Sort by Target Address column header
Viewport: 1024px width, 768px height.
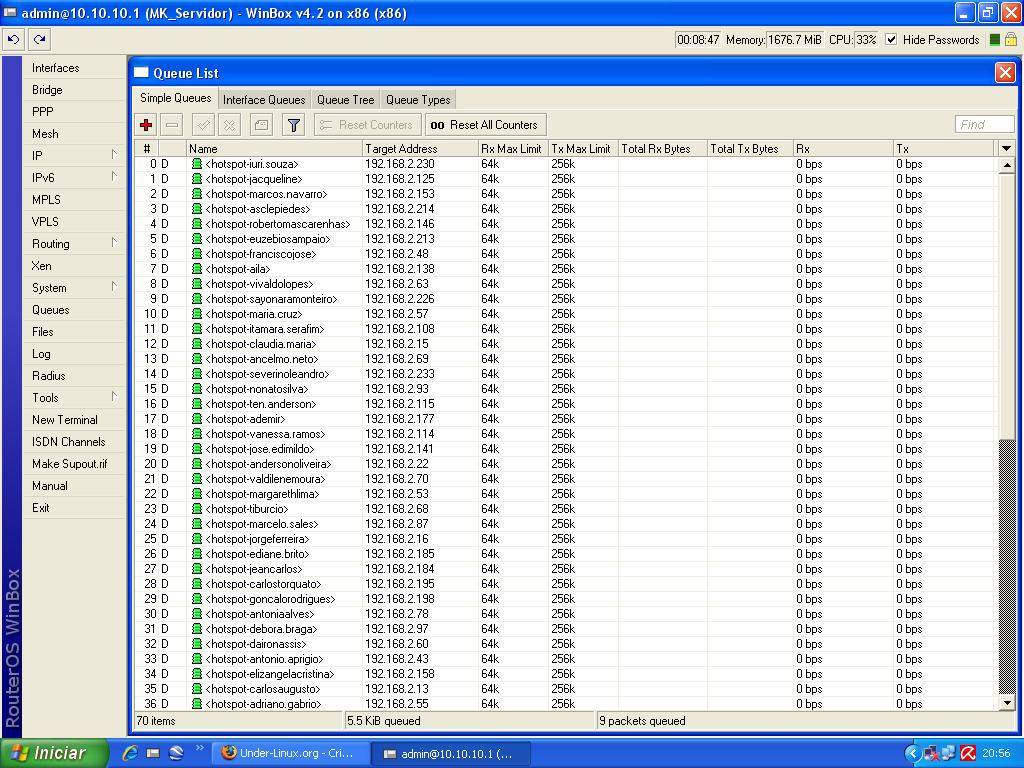pyautogui.click(x=420, y=149)
